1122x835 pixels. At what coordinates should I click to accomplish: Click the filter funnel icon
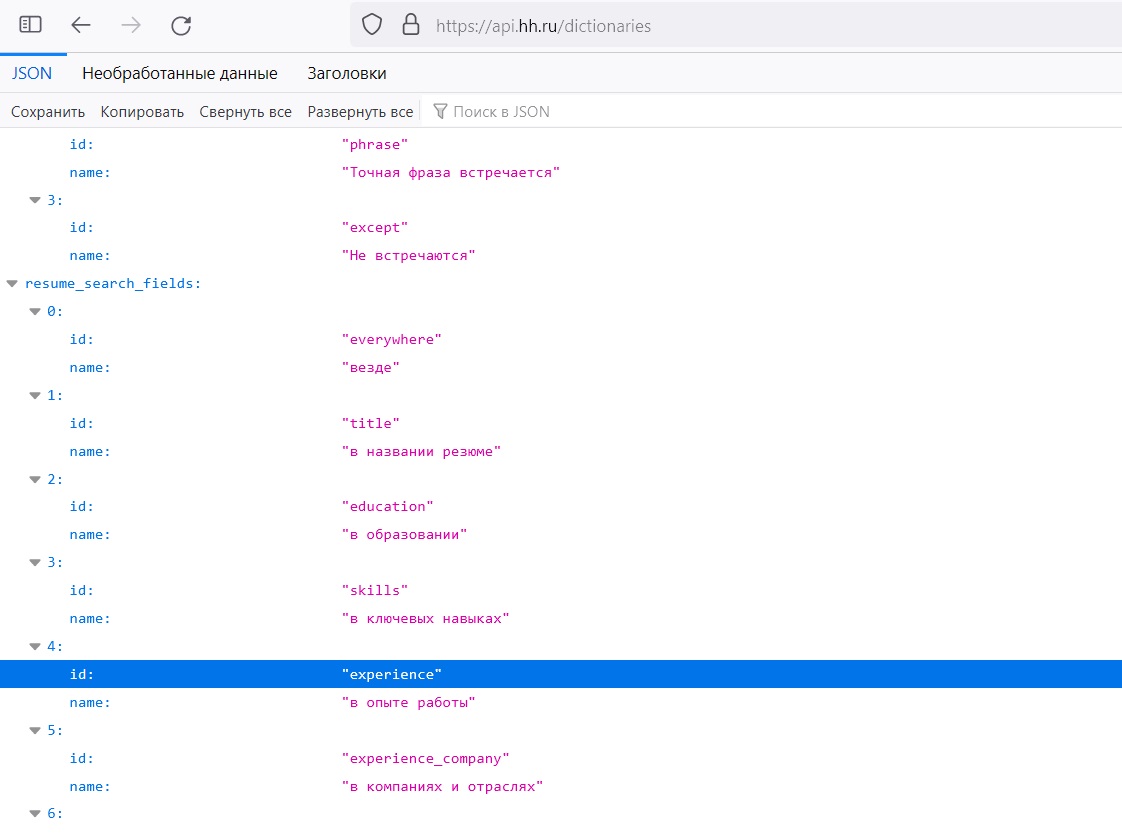[440, 112]
